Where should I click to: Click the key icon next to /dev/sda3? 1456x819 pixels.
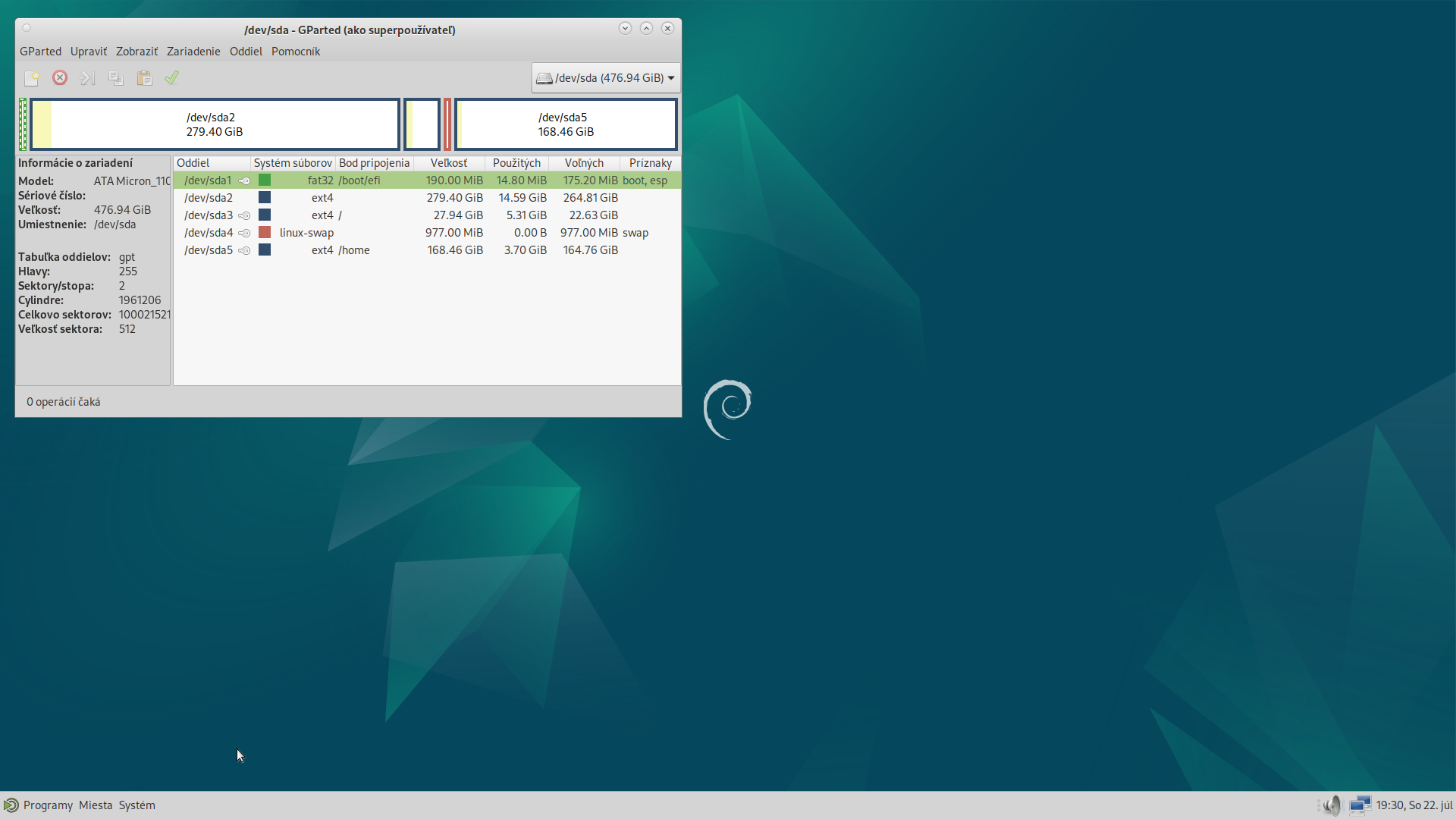pyautogui.click(x=244, y=215)
